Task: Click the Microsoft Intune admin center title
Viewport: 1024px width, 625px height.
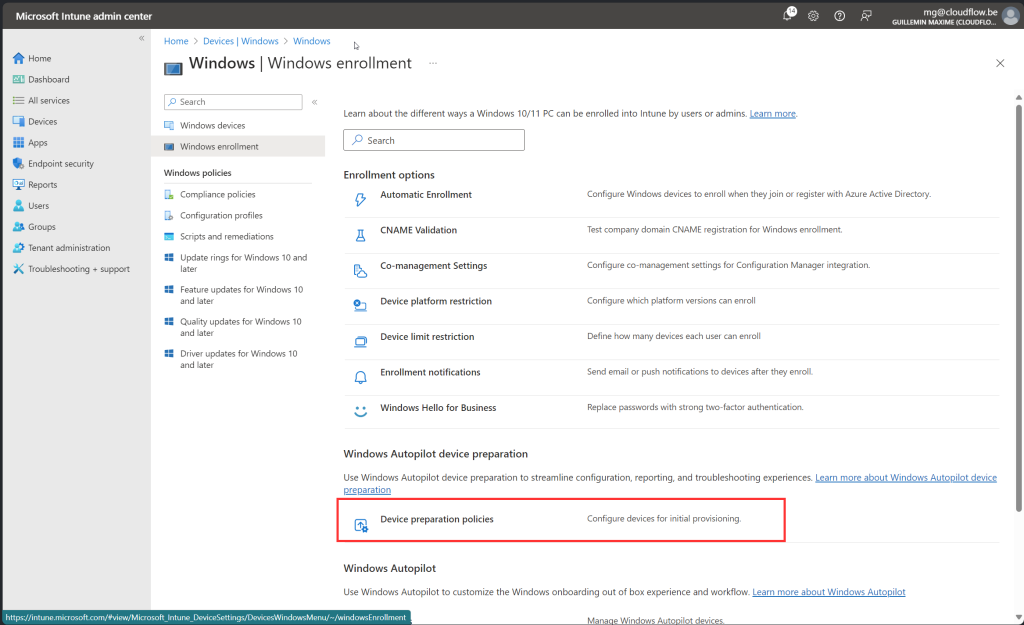Action: tap(84, 16)
